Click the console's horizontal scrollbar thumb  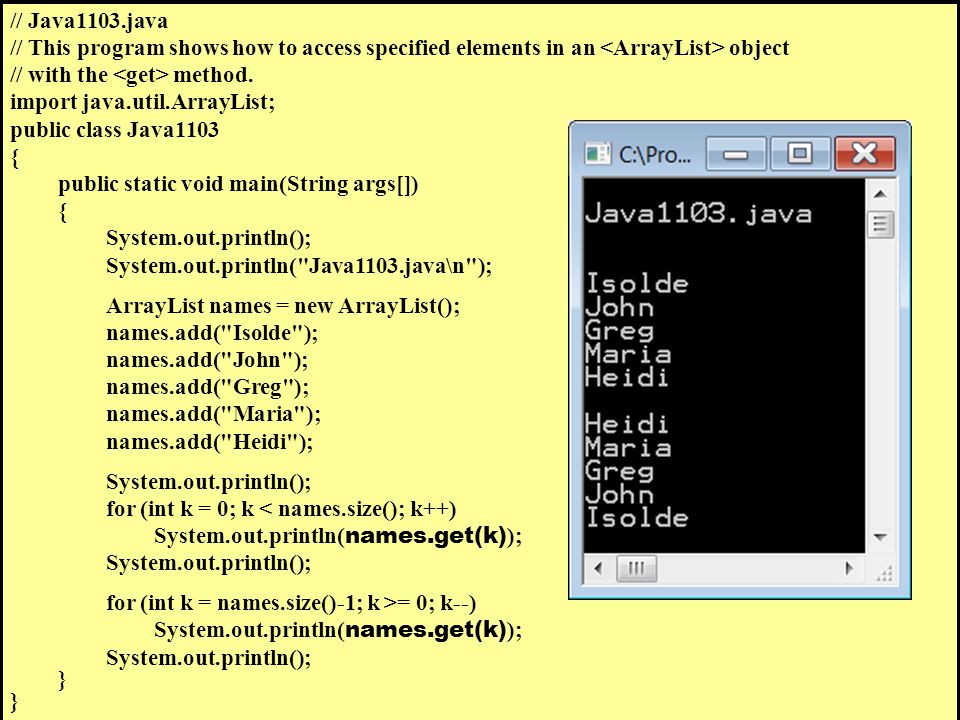pyautogui.click(x=636, y=568)
